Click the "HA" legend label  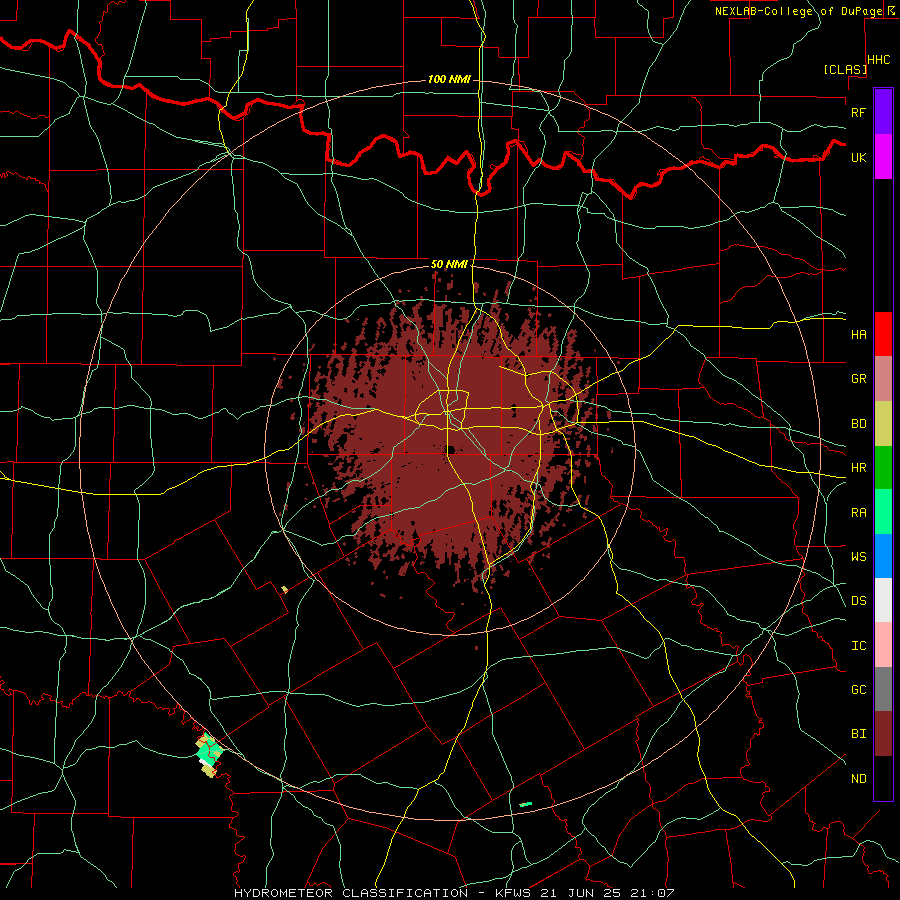click(858, 334)
